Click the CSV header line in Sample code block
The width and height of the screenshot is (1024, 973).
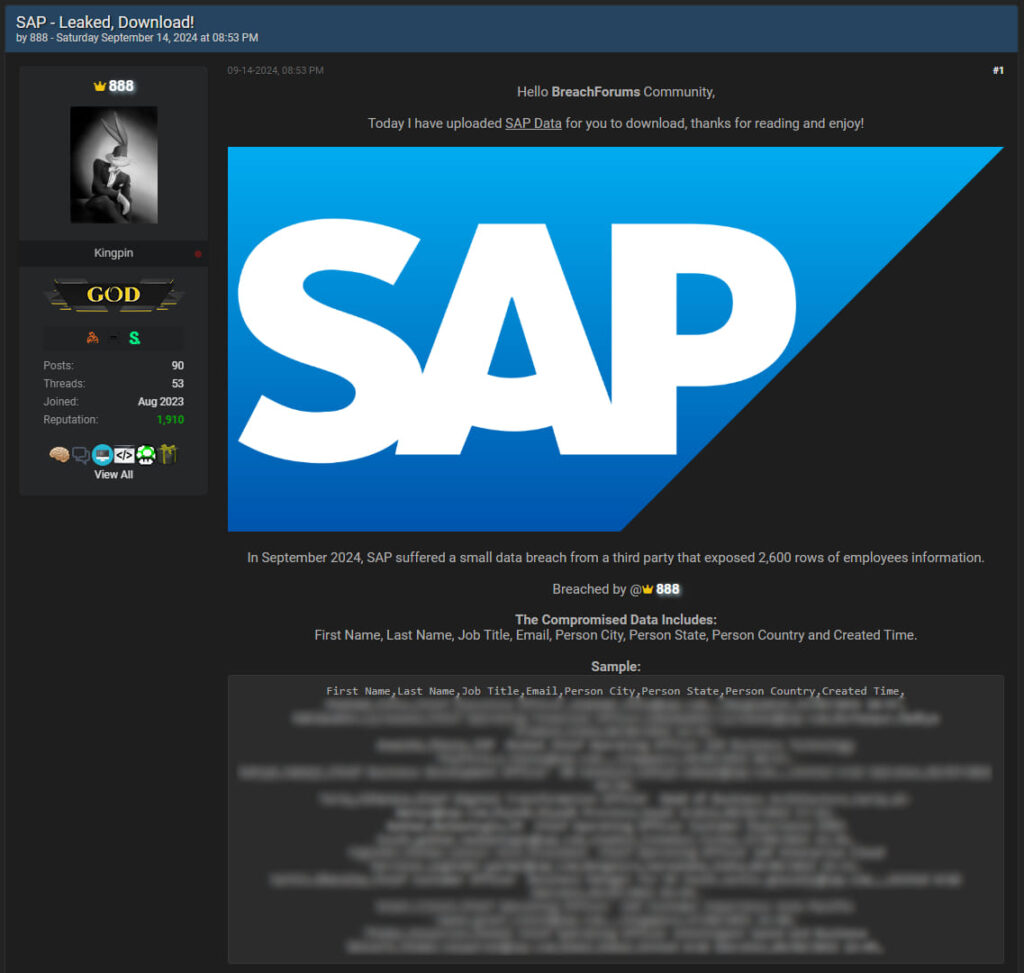click(615, 691)
